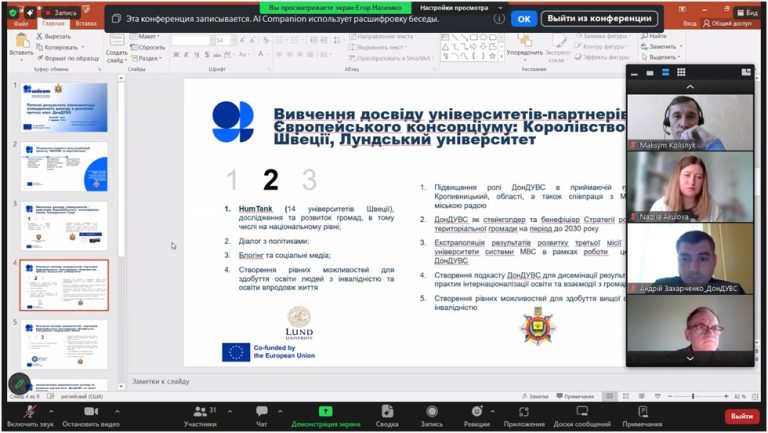Screen dimensions: 768x433
Task: Switch video panel to vertical strip view
Action: point(665,72)
